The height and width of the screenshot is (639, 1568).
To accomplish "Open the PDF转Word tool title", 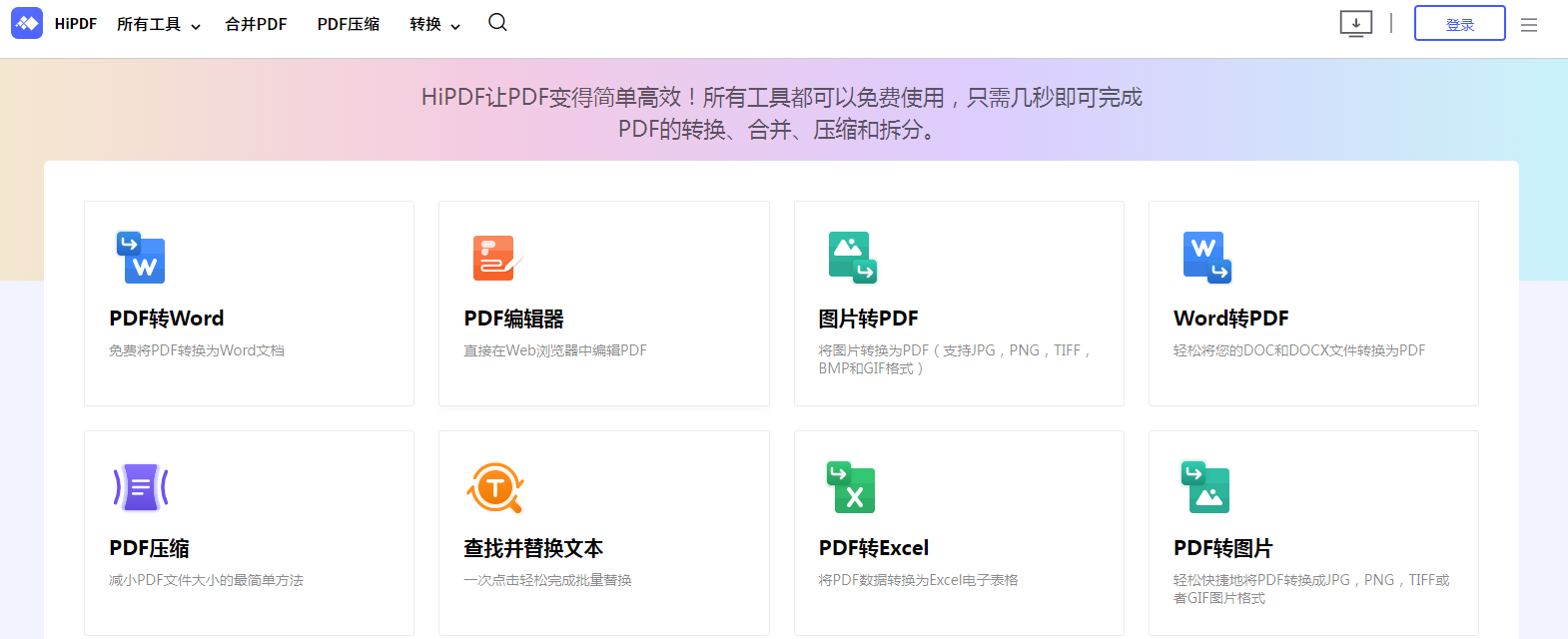I will (167, 319).
